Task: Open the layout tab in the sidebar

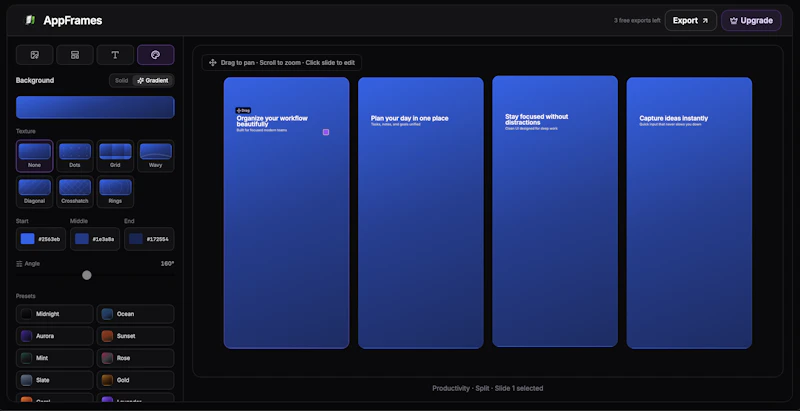Action: click(x=75, y=55)
